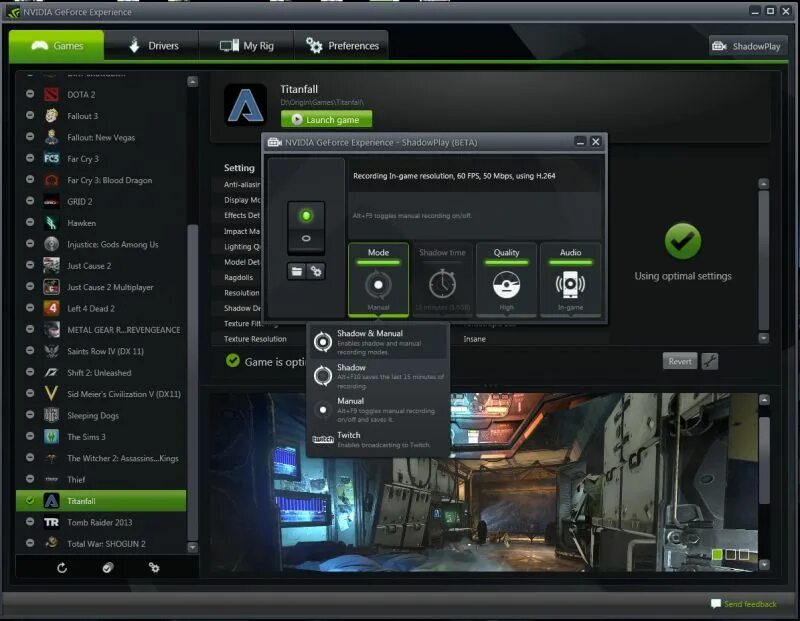Select Shadow & Manual recording mode
Screen dimensions: 800x621
click(x=379, y=342)
